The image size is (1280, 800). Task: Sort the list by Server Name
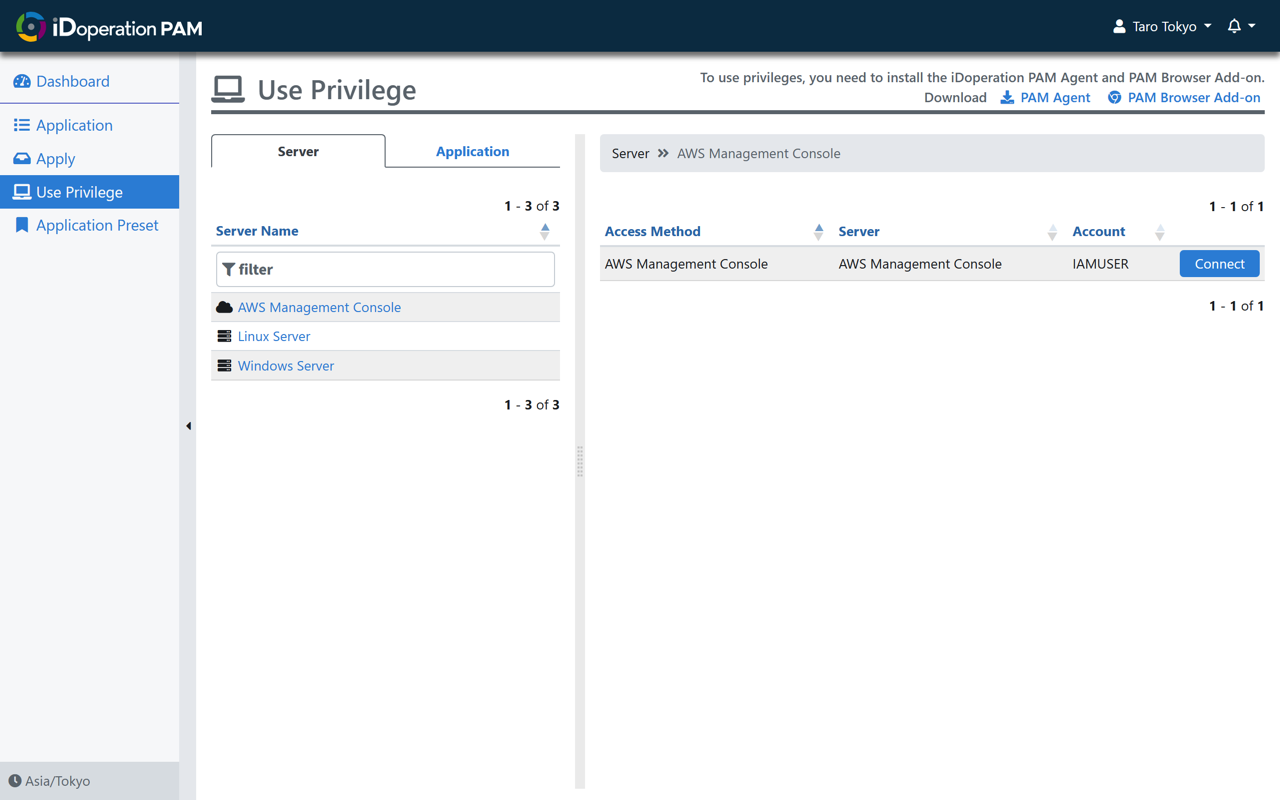(x=257, y=231)
